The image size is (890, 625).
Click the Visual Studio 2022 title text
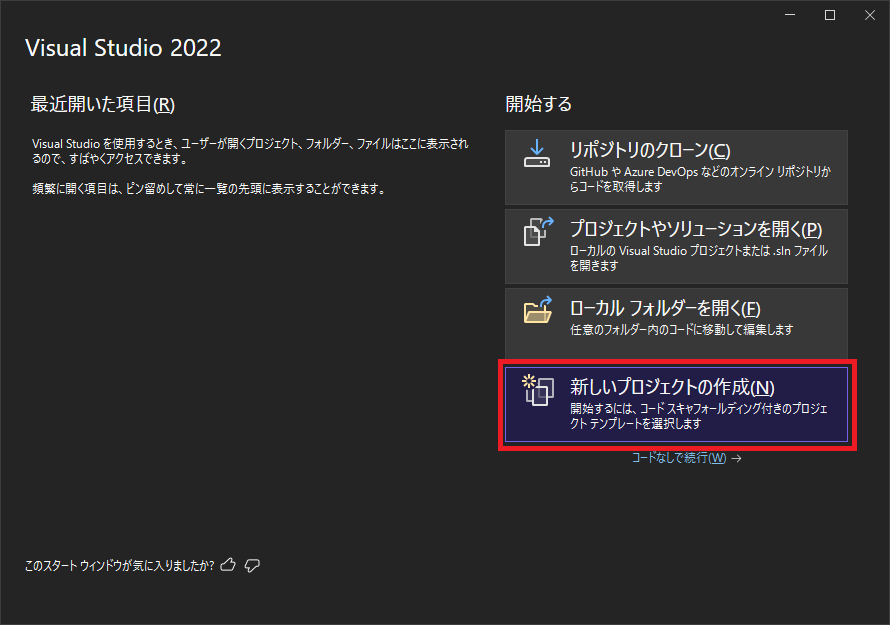click(x=123, y=47)
